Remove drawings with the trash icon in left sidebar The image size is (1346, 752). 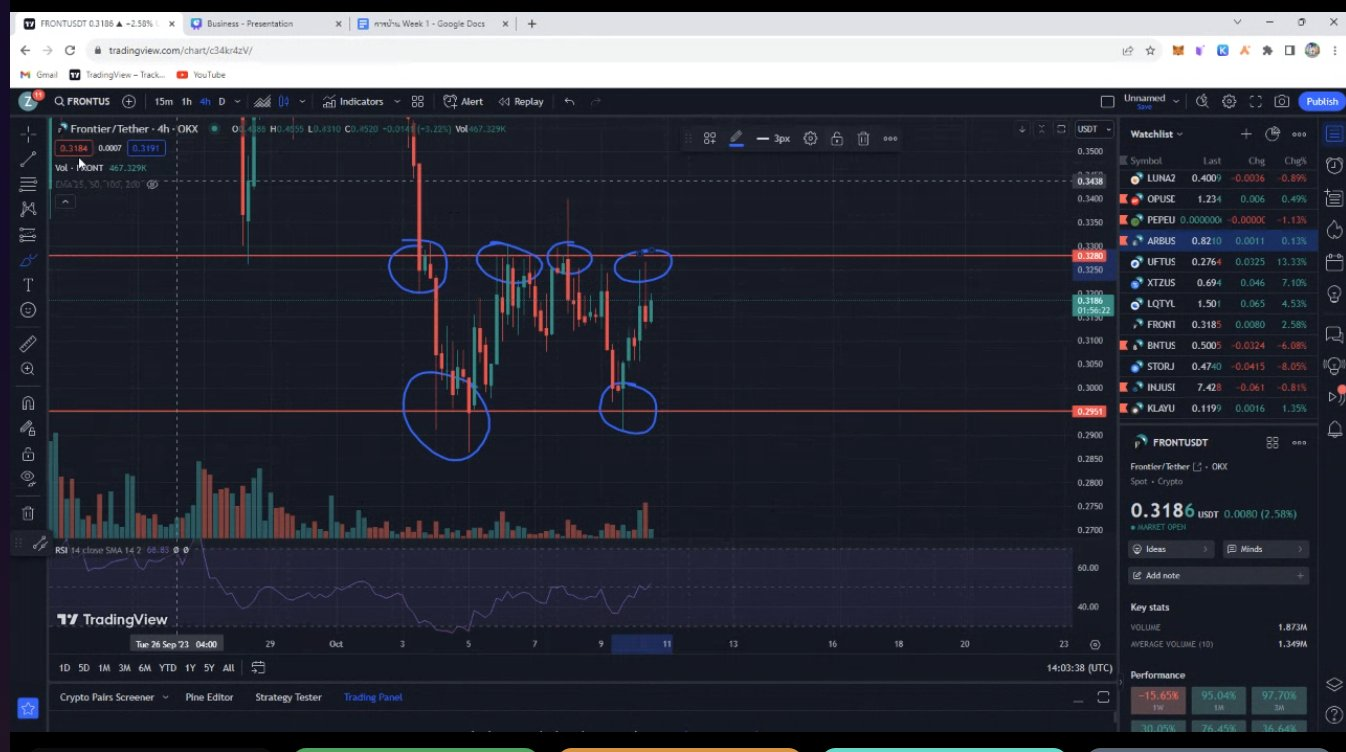point(28,513)
